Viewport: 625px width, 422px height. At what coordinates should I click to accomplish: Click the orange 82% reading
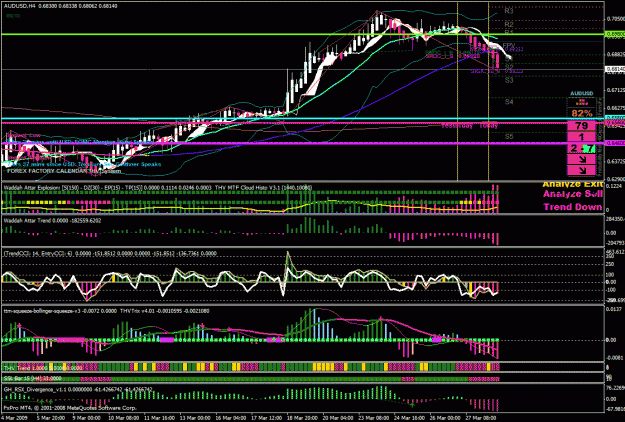582,113
